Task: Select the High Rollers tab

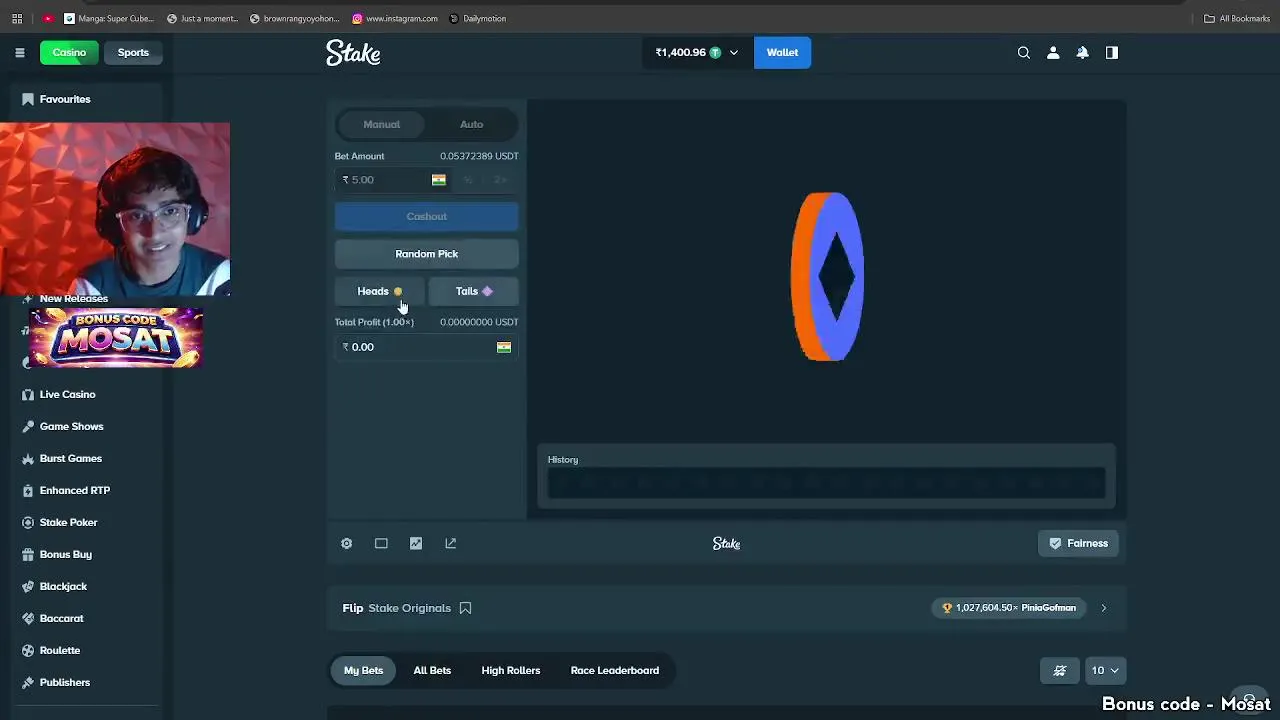Action: (510, 670)
